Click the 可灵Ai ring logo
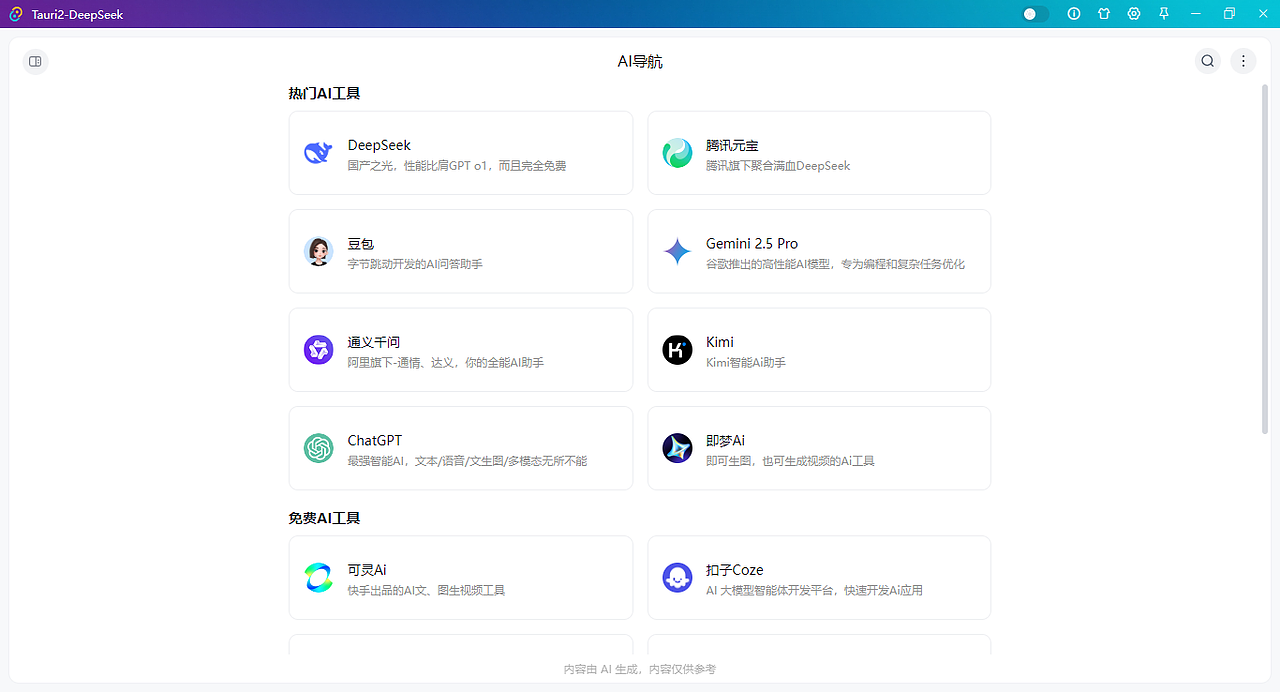Viewport: 1280px width, 692px height. click(x=318, y=578)
